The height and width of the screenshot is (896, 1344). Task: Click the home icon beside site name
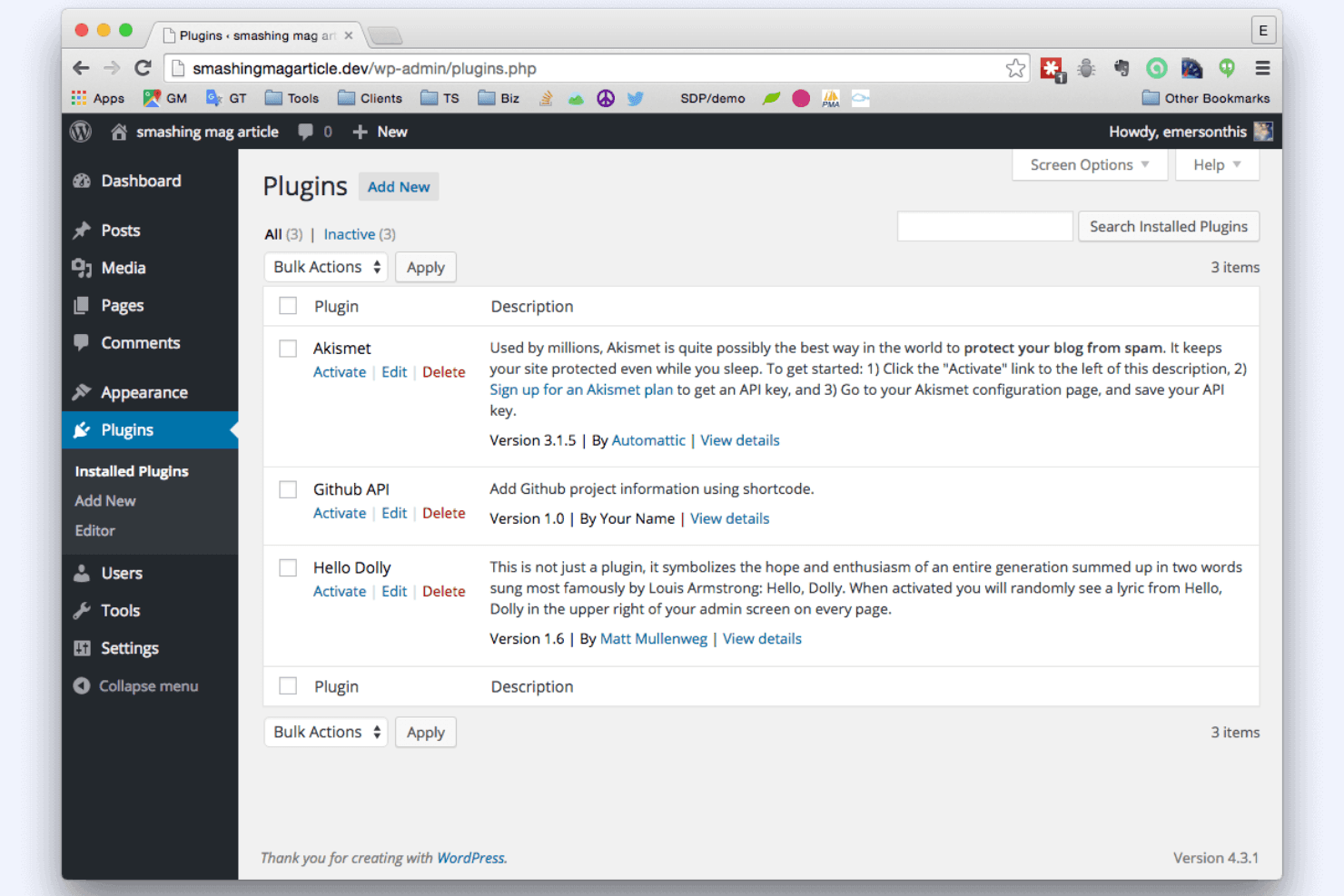click(118, 132)
